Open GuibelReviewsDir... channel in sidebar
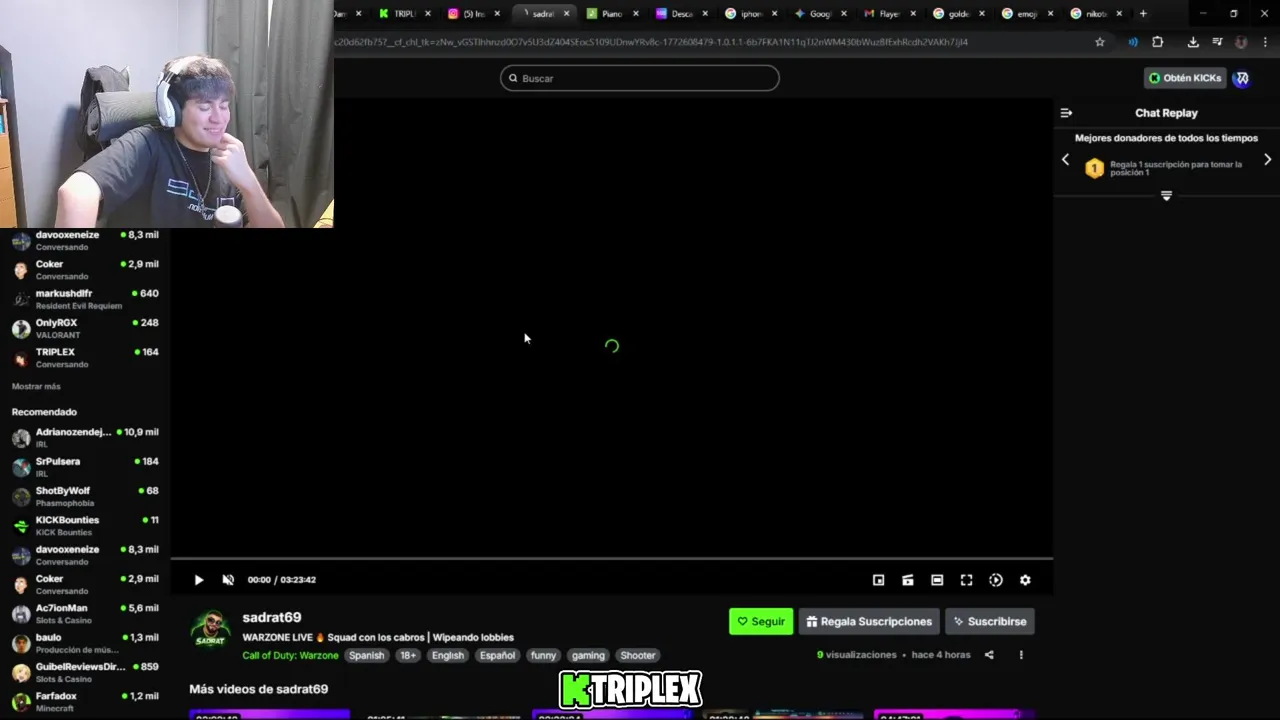Image resolution: width=1280 pixels, height=720 pixels. coord(85,672)
